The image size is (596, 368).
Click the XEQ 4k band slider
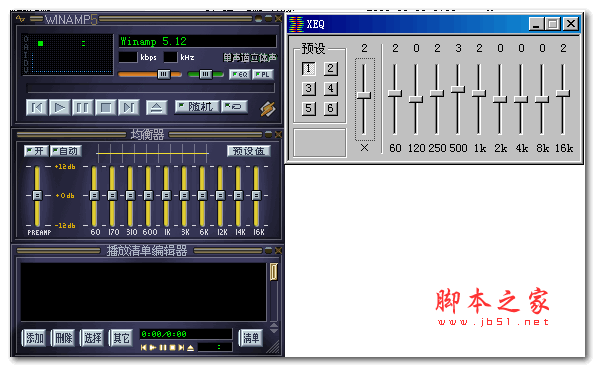click(521, 99)
